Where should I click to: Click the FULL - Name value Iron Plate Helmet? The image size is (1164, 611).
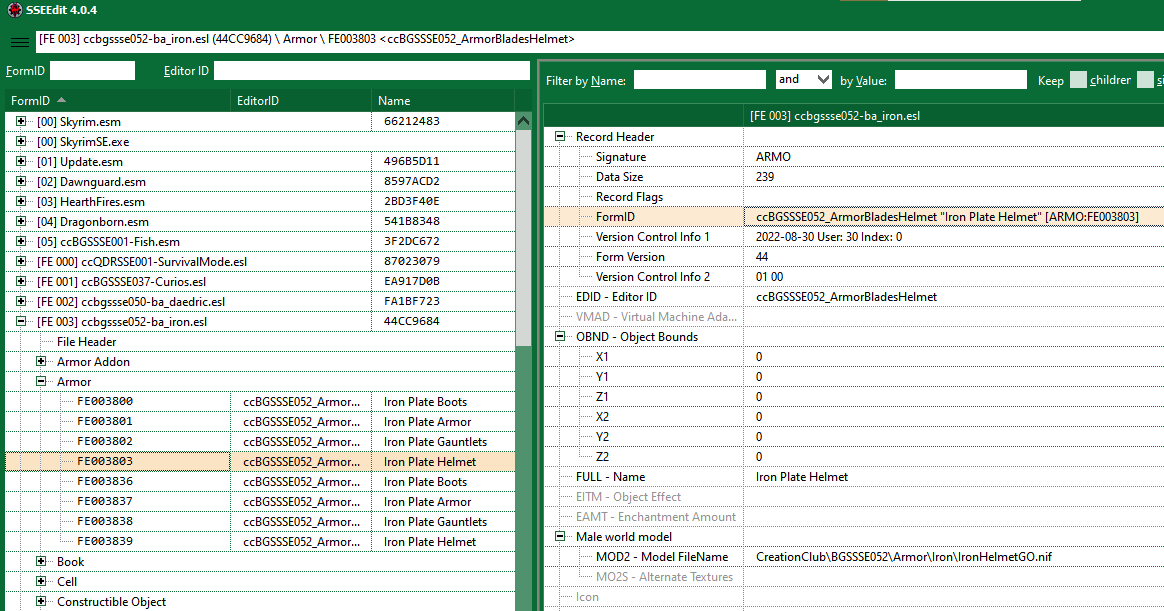802,477
